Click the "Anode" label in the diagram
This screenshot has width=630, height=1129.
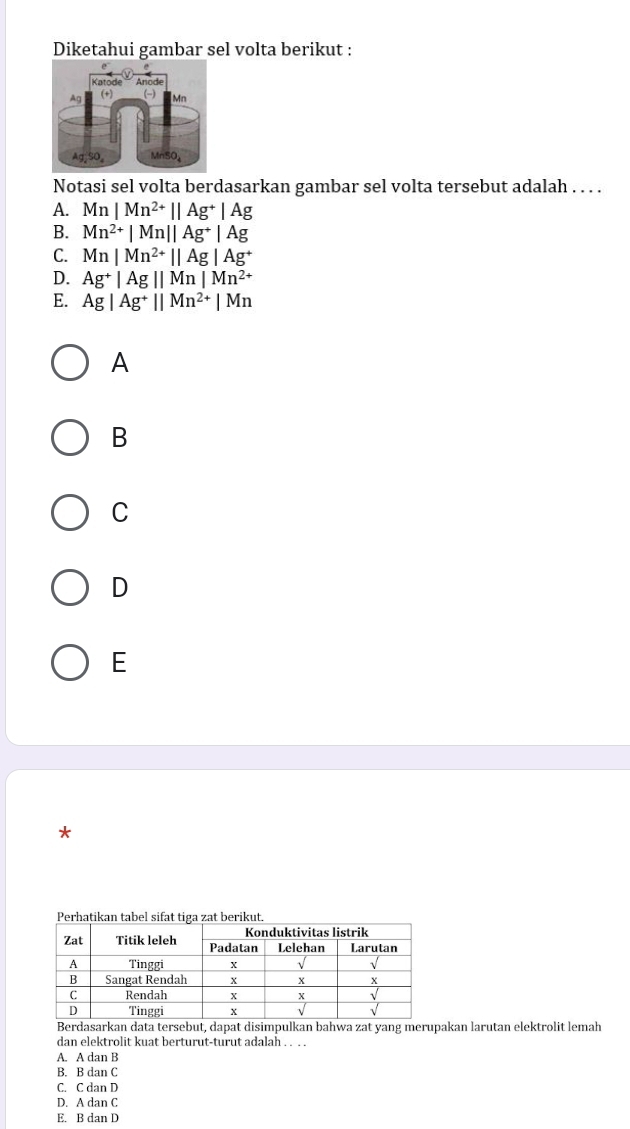(x=150, y=80)
